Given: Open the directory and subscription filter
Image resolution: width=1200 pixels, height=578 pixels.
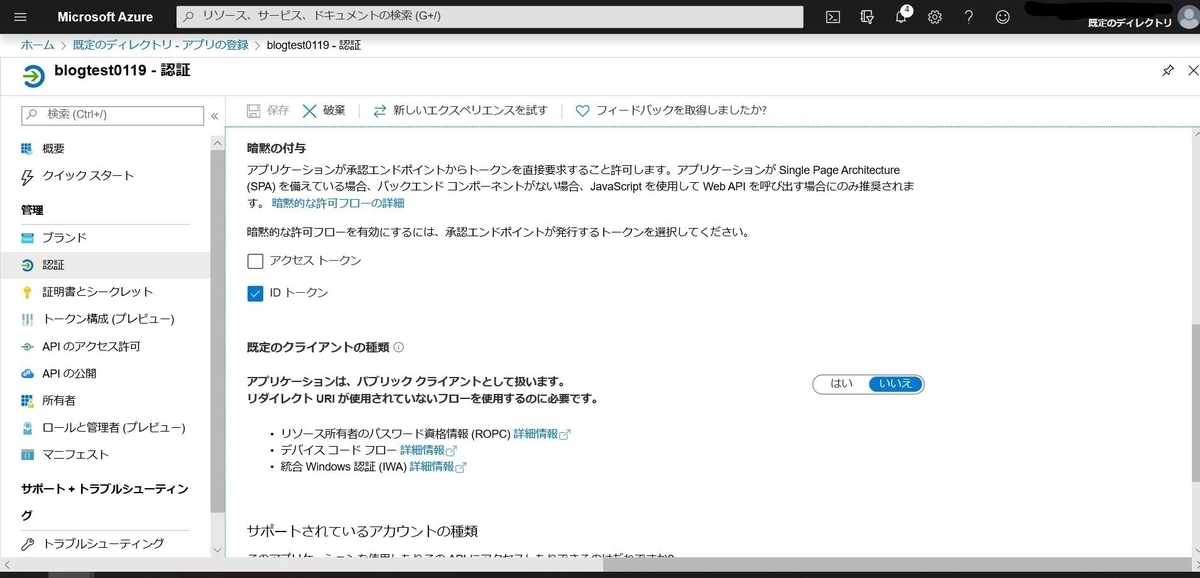Looking at the screenshot, I should pyautogui.click(x=866, y=16).
